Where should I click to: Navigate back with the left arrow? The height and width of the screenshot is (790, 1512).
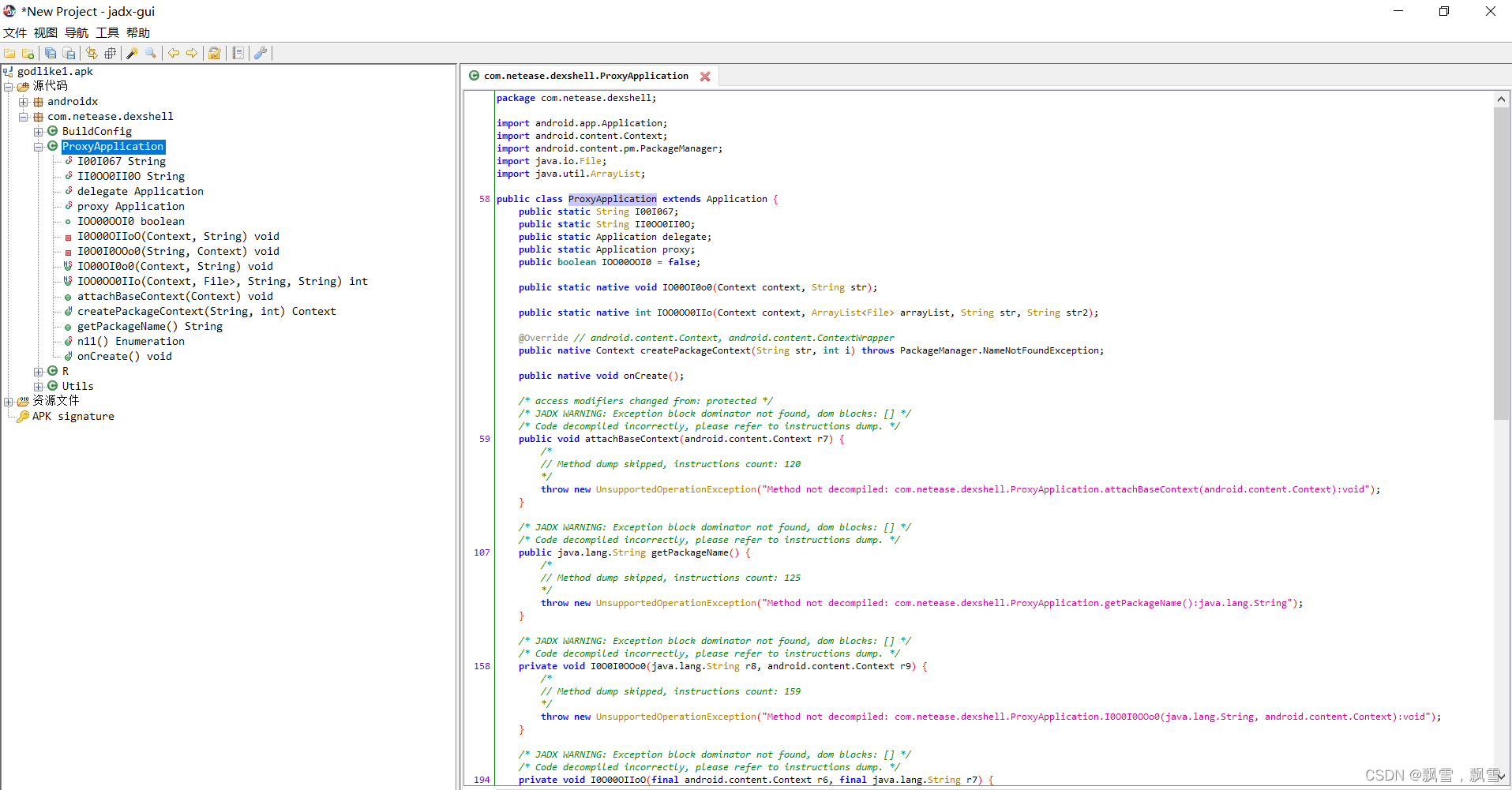point(173,53)
